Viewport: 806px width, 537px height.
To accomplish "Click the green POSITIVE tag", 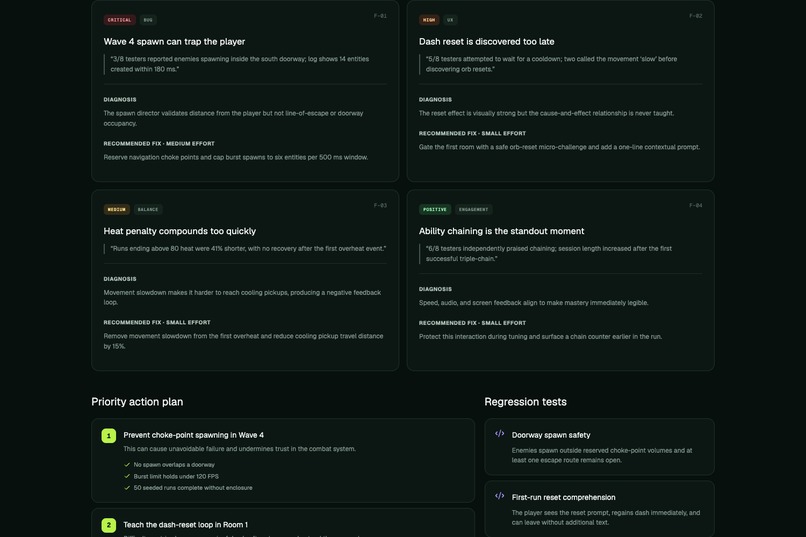I will click(435, 210).
